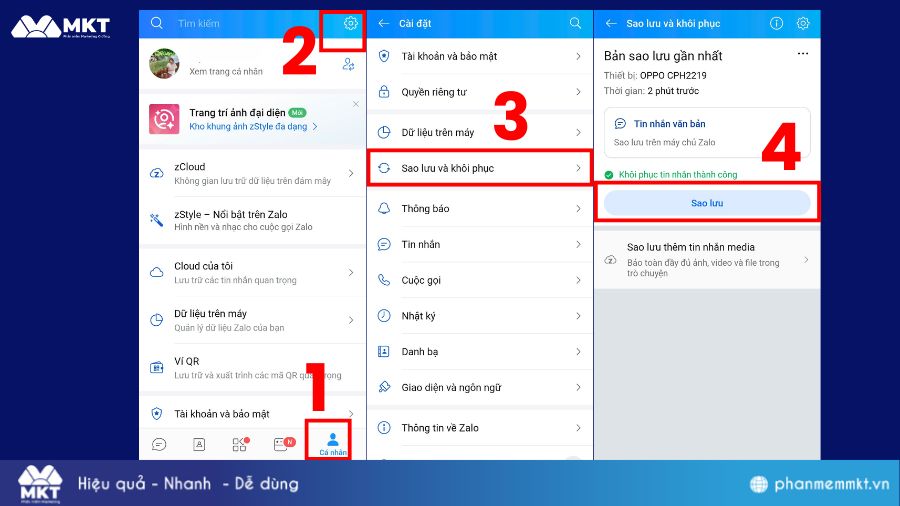Open Giao diện và ngôn ngữ settings
The image size is (900, 506).
(x=479, y=387)
